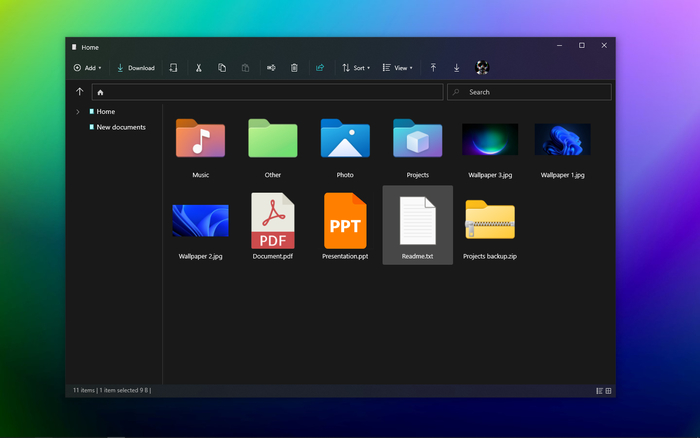The width and height of the screenshot is (700, 438).
Task: Open the Sort dropdown
Action: (x=356, y=68)
